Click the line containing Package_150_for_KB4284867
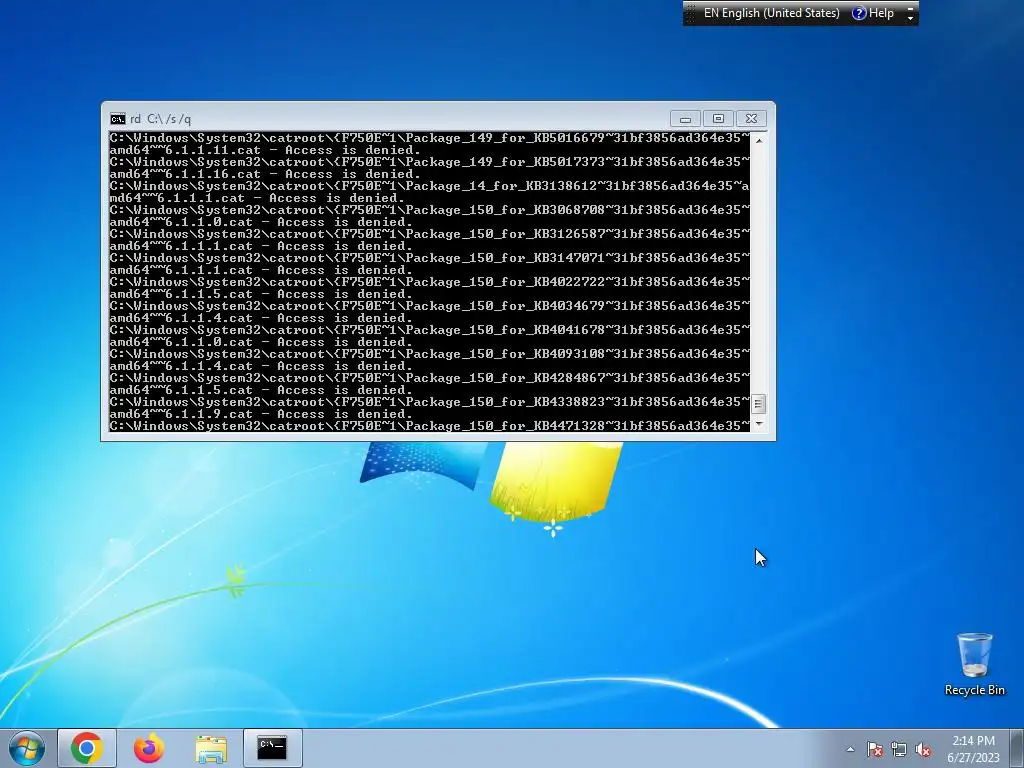The image size is (1024, 768). coord(430,378)
